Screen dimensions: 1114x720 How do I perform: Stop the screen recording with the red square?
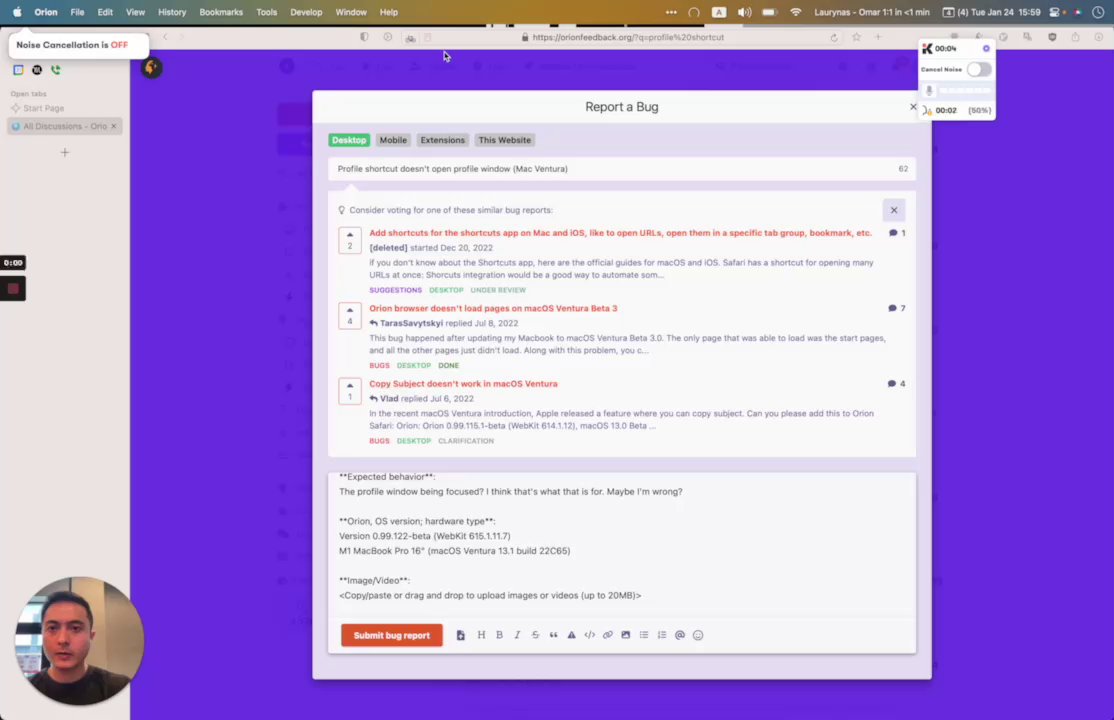[13, 289]
